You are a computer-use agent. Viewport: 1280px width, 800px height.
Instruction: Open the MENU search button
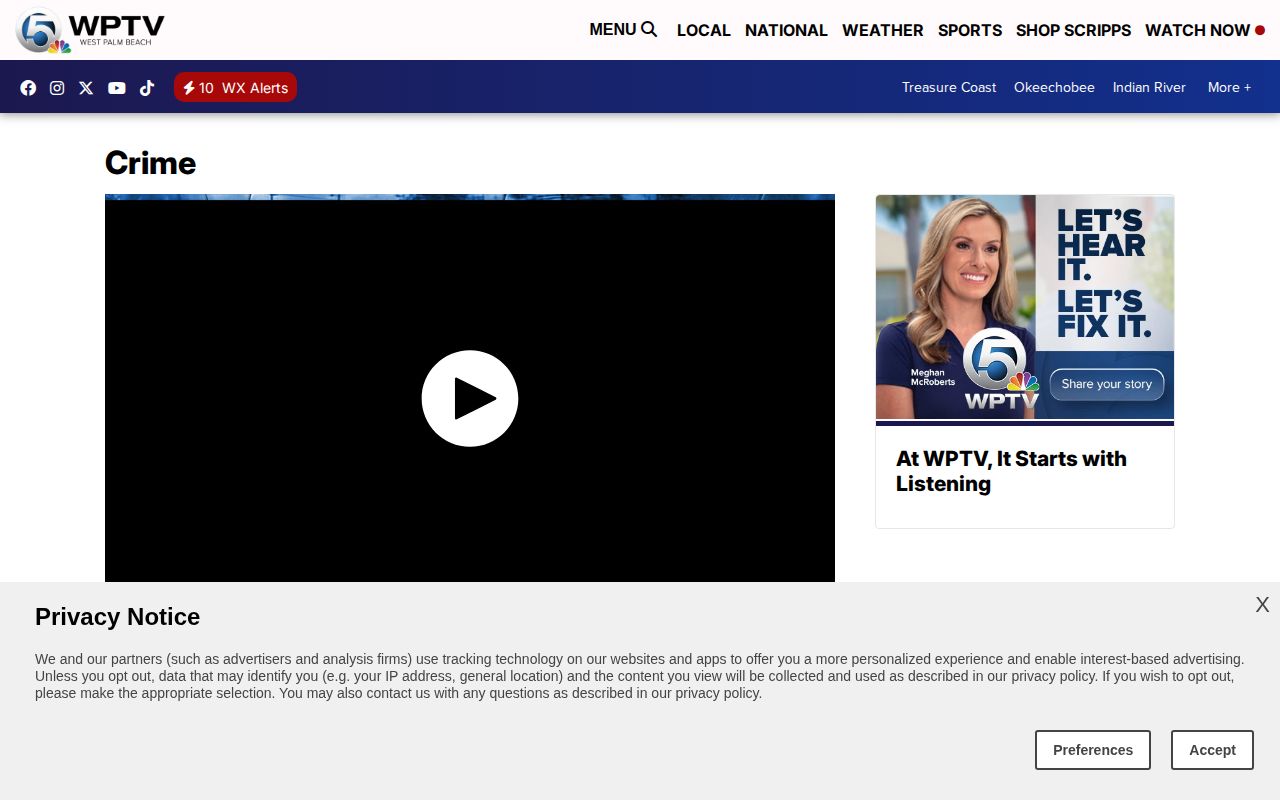[623, 30]
